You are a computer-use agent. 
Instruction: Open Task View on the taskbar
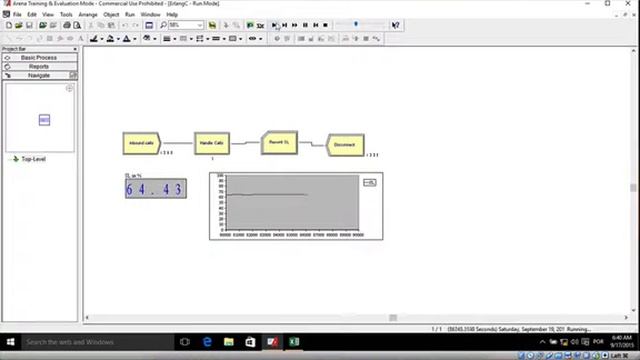pyautogui.click(x=184, y=342)
